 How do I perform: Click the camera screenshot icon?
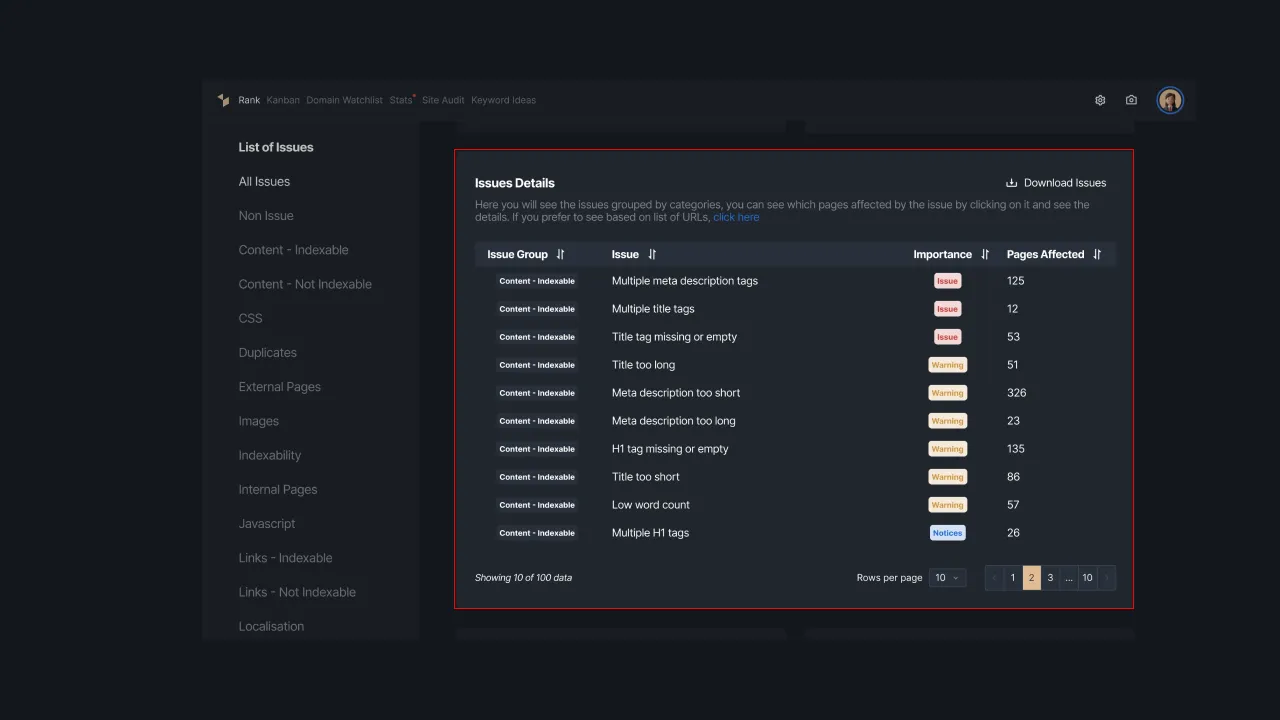(x=1131, y=100)
